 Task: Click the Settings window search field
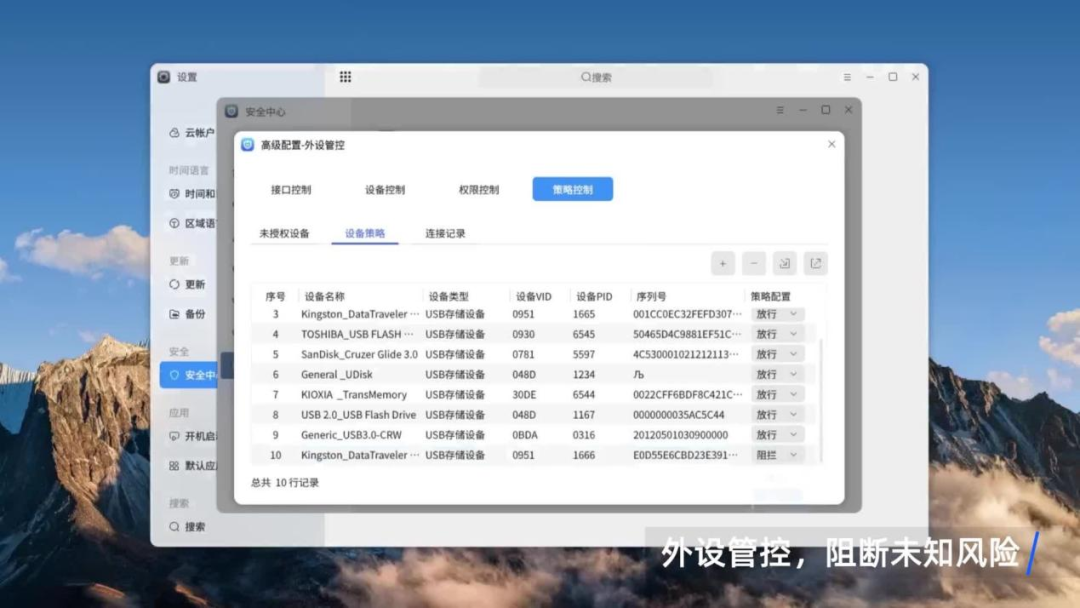[596, 77]
